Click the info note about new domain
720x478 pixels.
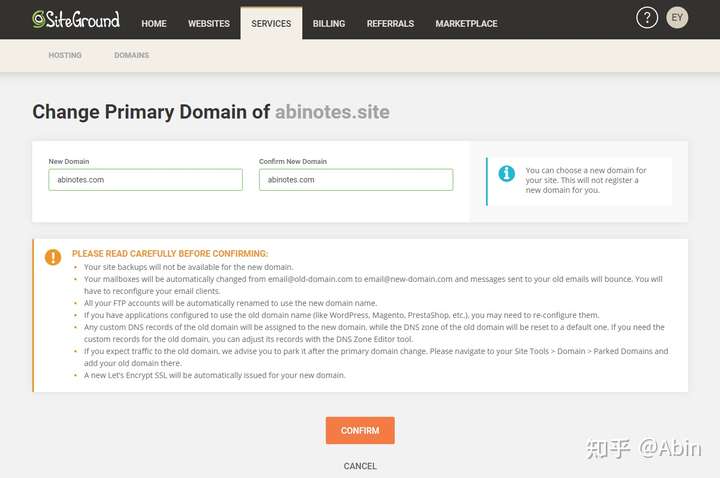pyautogui.click(x=586, y=180)
